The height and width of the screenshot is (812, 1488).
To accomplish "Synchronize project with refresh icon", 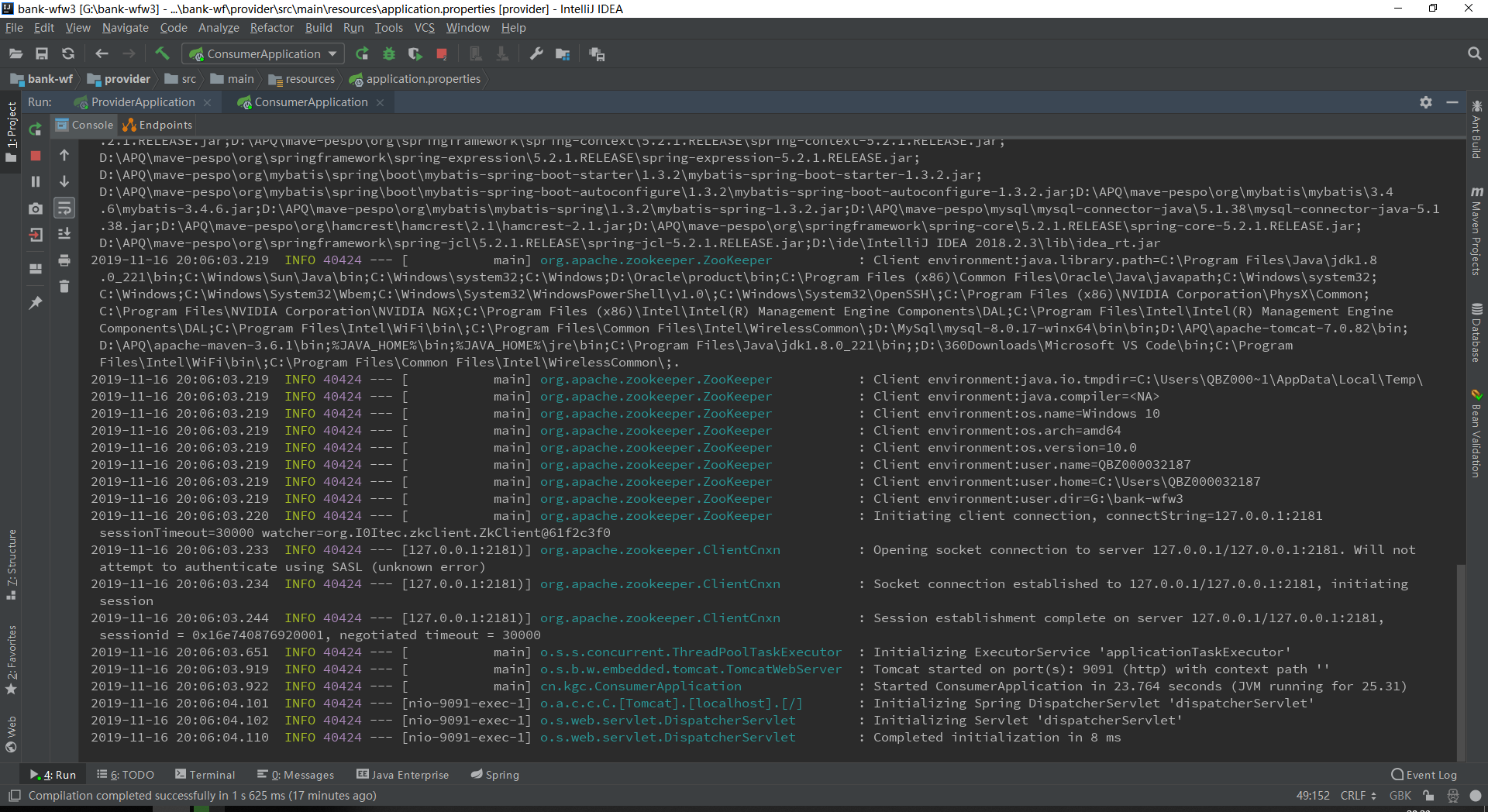I will point(68,53).
